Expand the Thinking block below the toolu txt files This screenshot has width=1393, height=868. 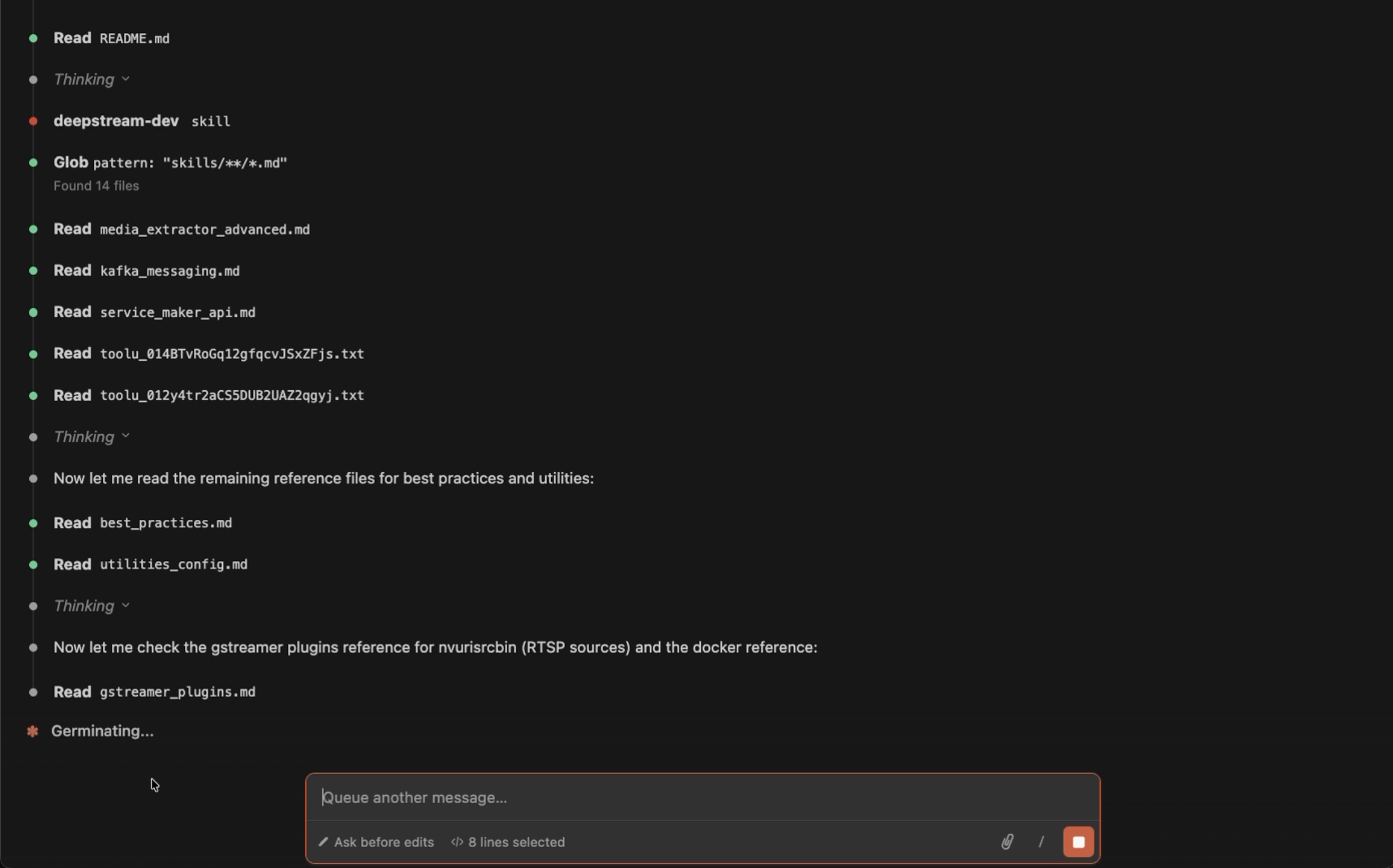point(91,437)
